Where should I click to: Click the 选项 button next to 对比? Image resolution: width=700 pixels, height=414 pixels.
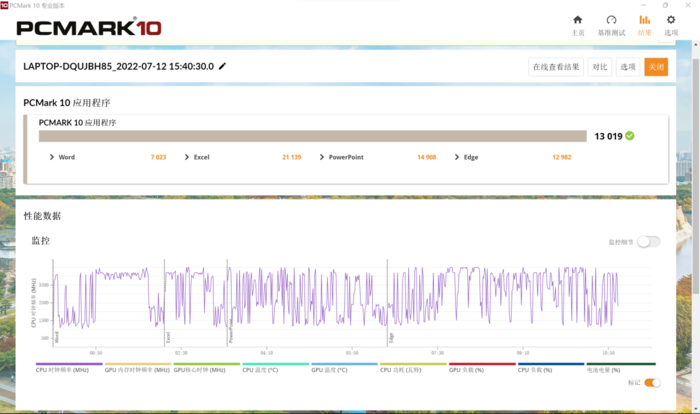(628, 67)
